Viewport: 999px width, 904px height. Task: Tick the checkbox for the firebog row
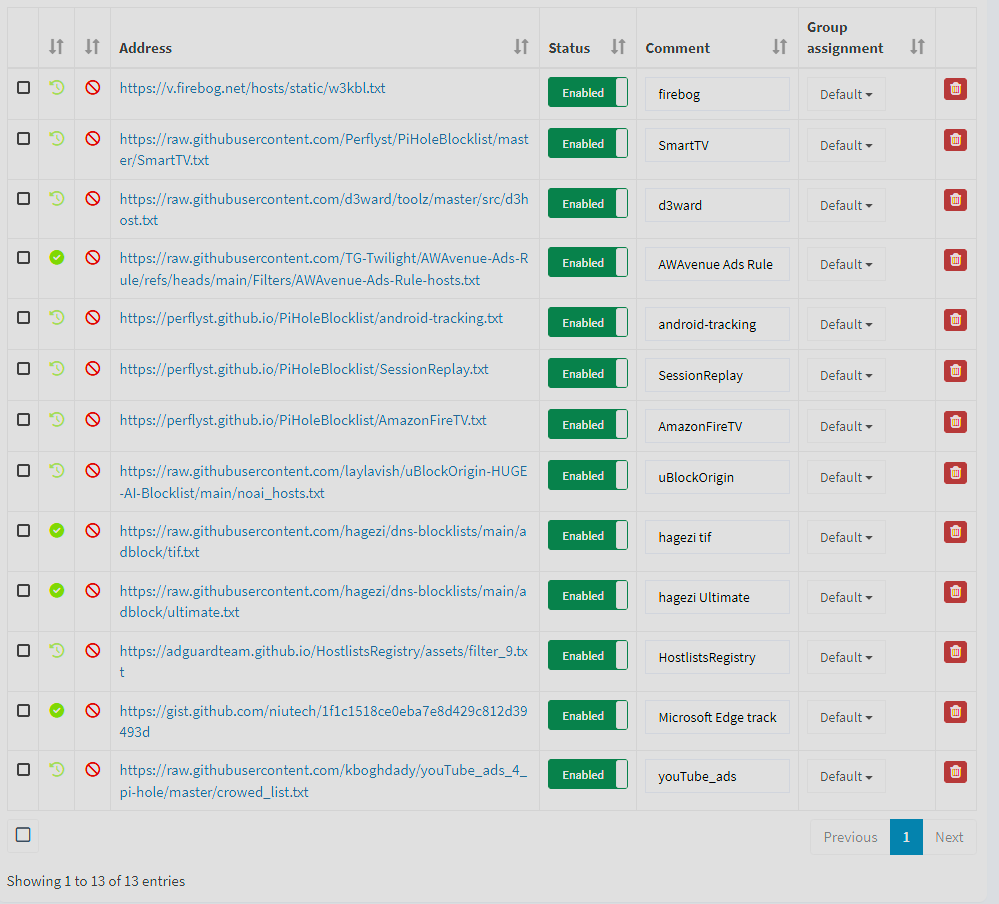coord(23,88)
